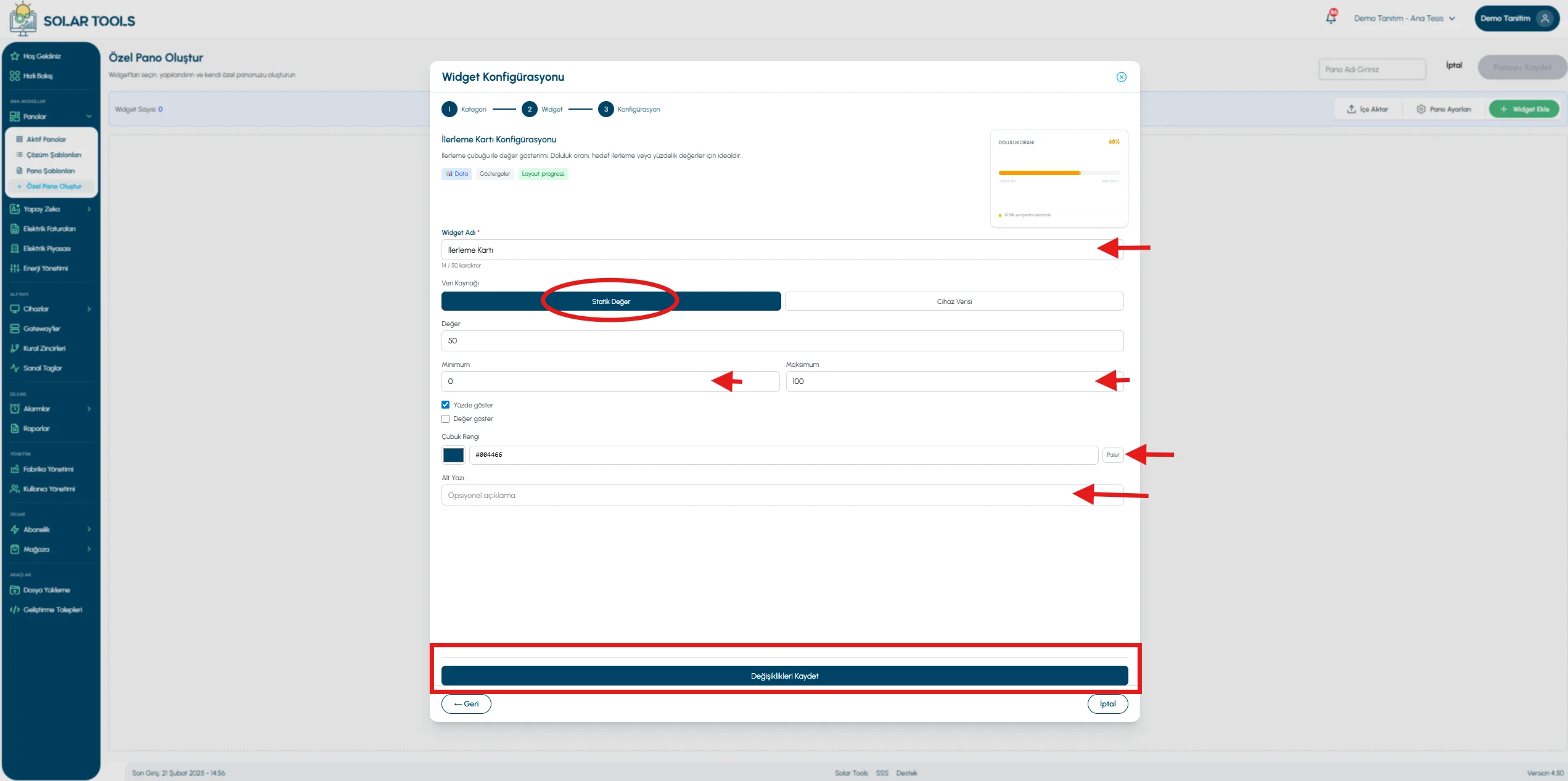The height and width of the screenshot is (781, 1568).
Task: Uncheck the Yüzde göster checkbox
Action: [x=445, y=405]
